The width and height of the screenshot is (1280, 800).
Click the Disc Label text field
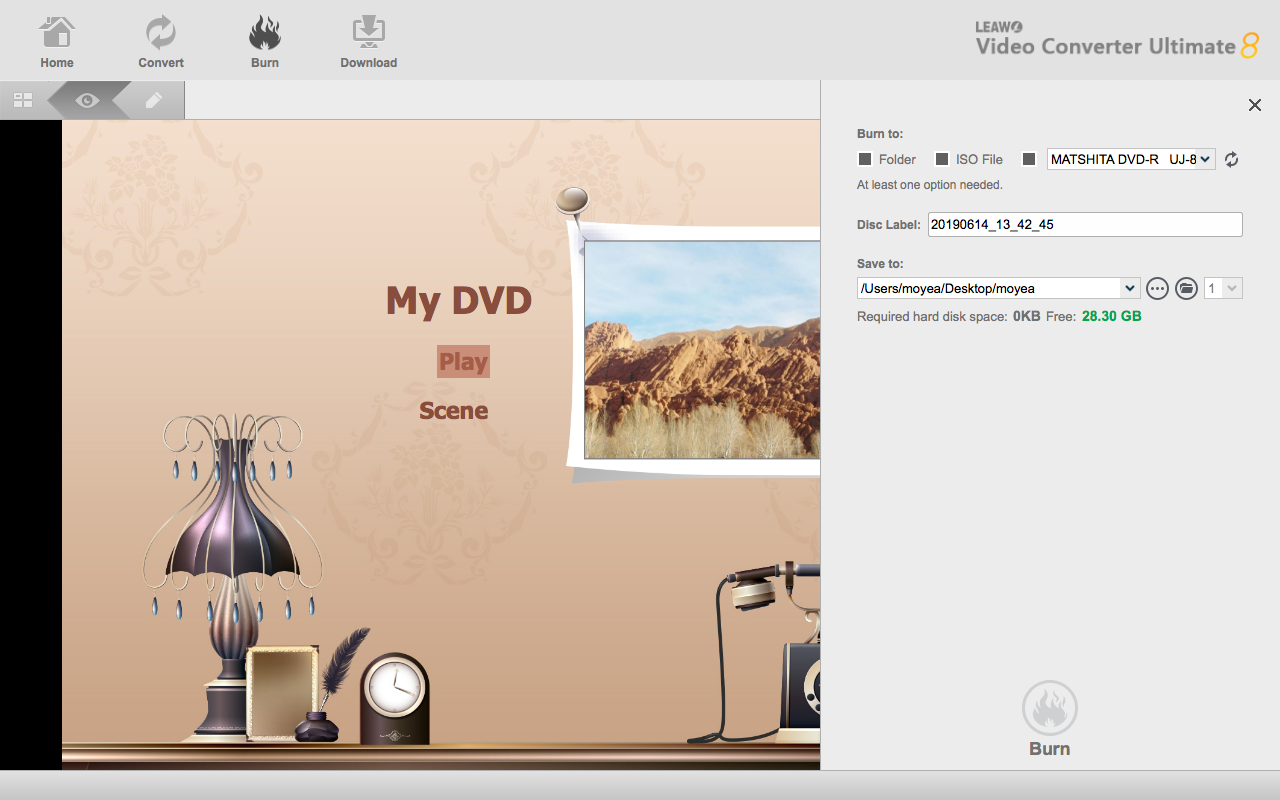pos(1085,225)
